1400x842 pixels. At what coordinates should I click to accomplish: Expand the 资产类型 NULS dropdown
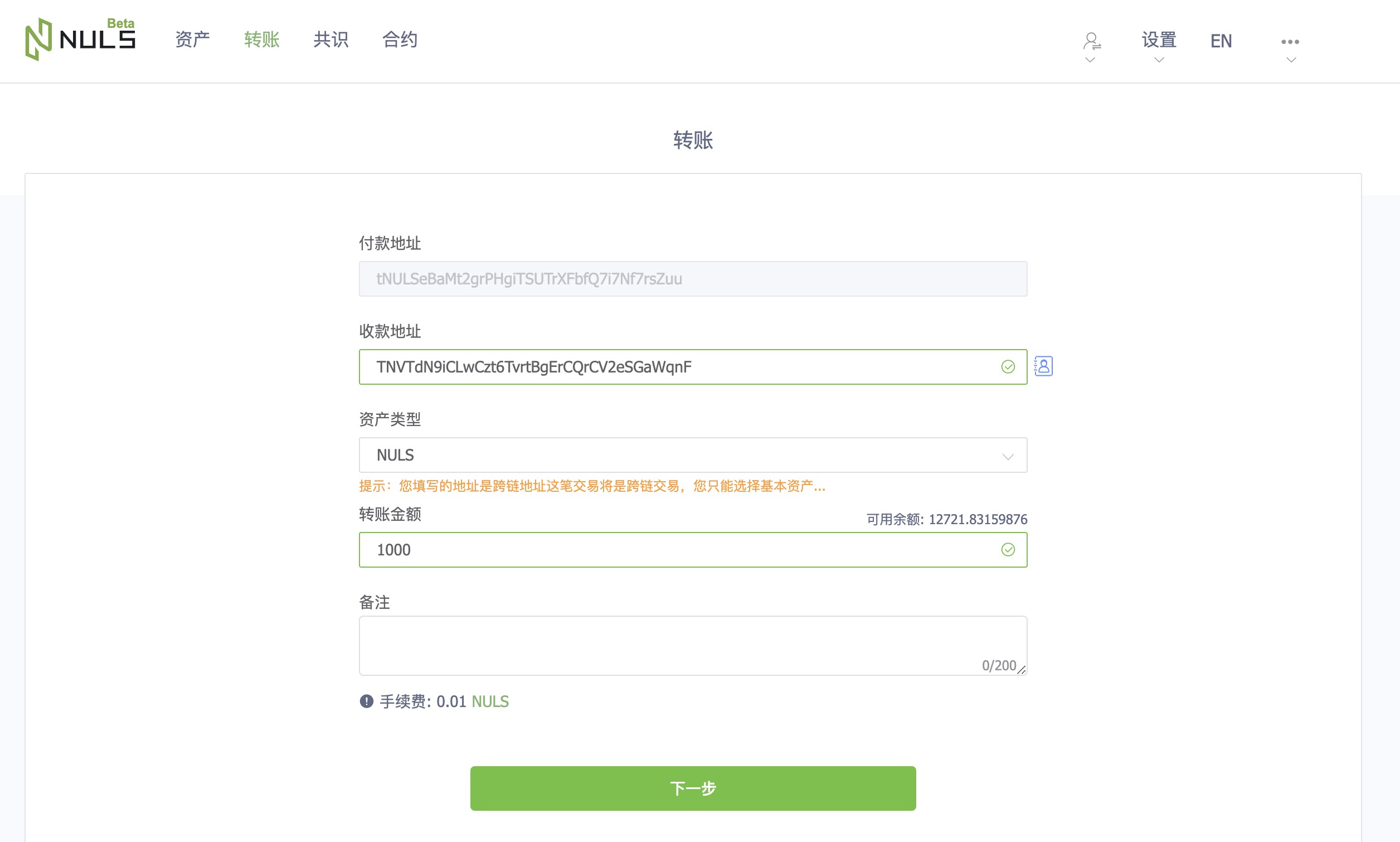(680, 455)
